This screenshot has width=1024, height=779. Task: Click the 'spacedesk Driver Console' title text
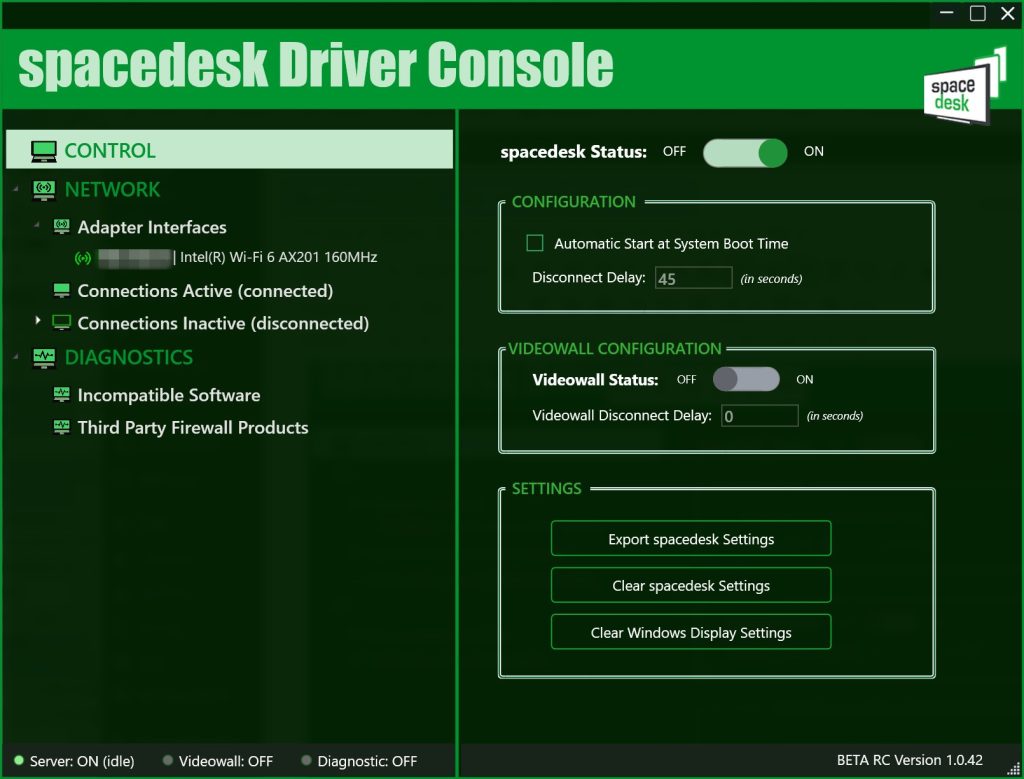(315, 66)
